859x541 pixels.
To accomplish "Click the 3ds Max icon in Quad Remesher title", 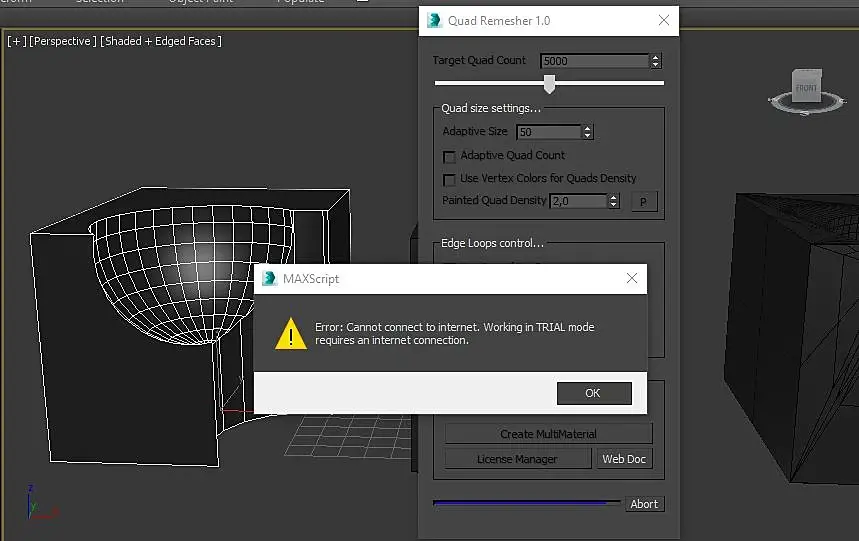I will click(434, 21).
